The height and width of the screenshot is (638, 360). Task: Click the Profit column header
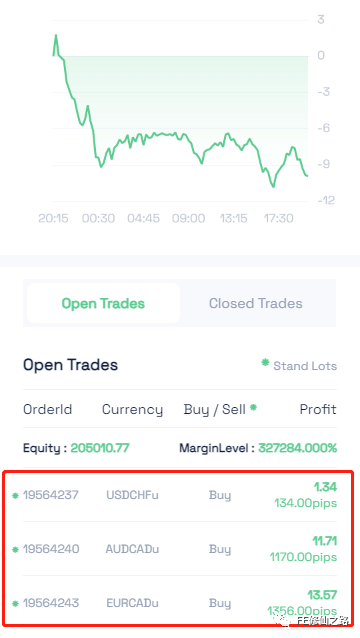[x=318, y=409]
